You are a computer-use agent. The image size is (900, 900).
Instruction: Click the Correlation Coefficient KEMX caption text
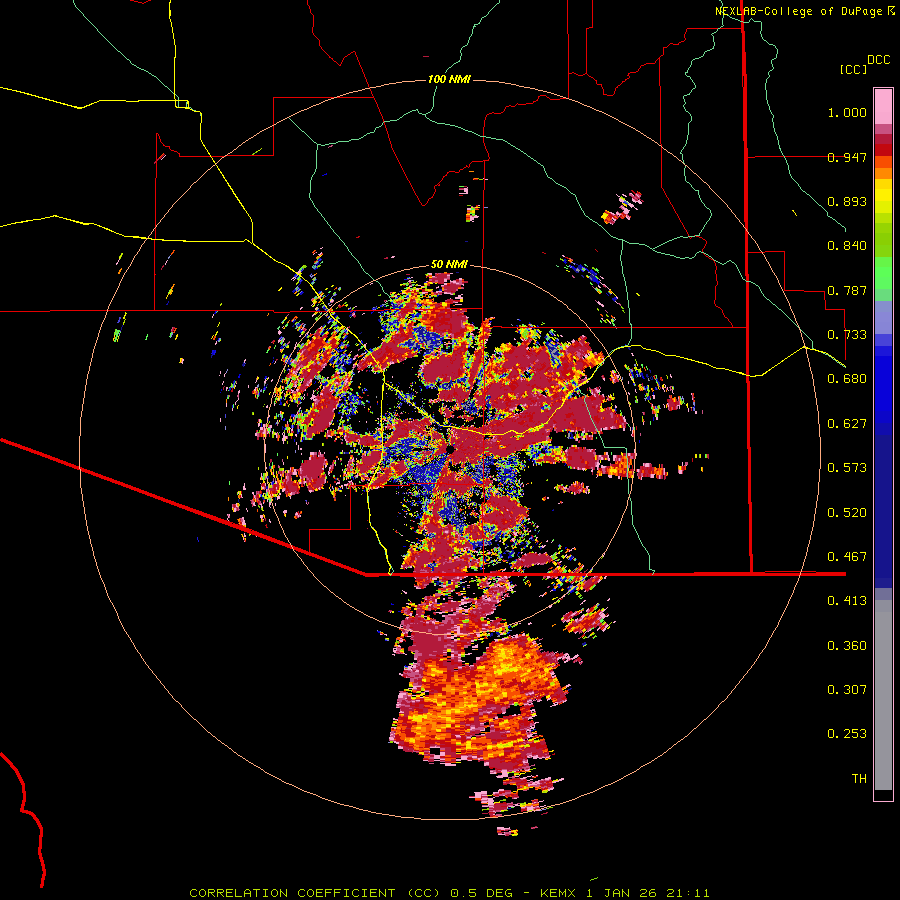pyautogui.click(x=449, y=893)
